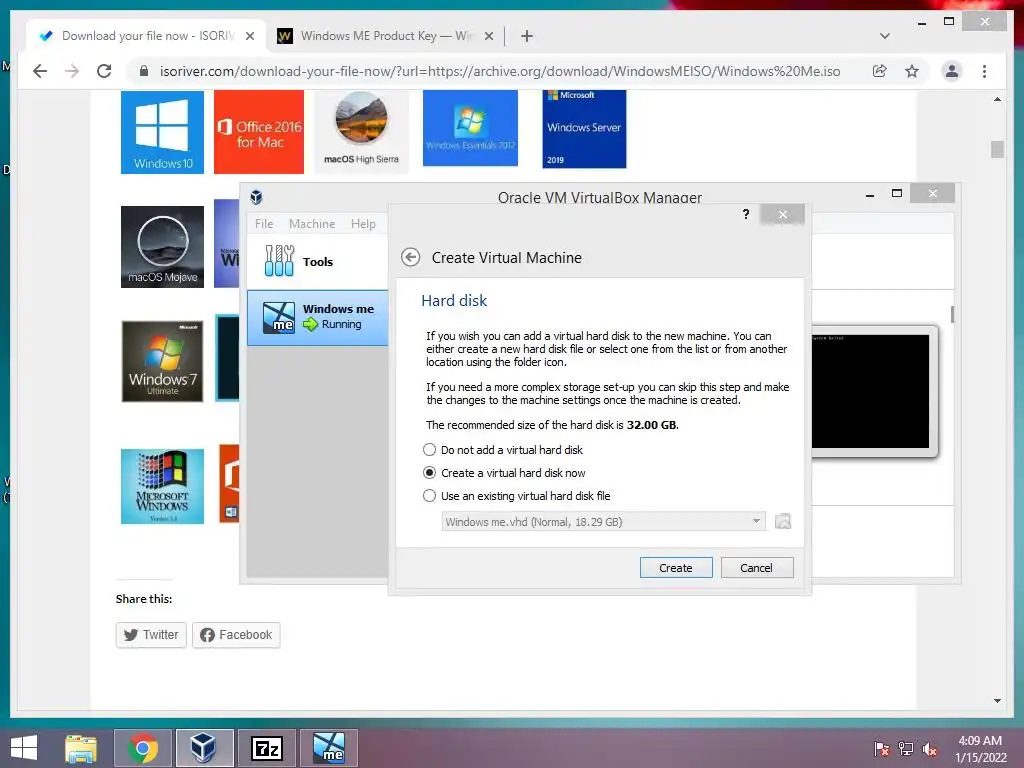Open Chrome's three-dot menu
Screen dimensions: 1024x768
tap(984, 71)
